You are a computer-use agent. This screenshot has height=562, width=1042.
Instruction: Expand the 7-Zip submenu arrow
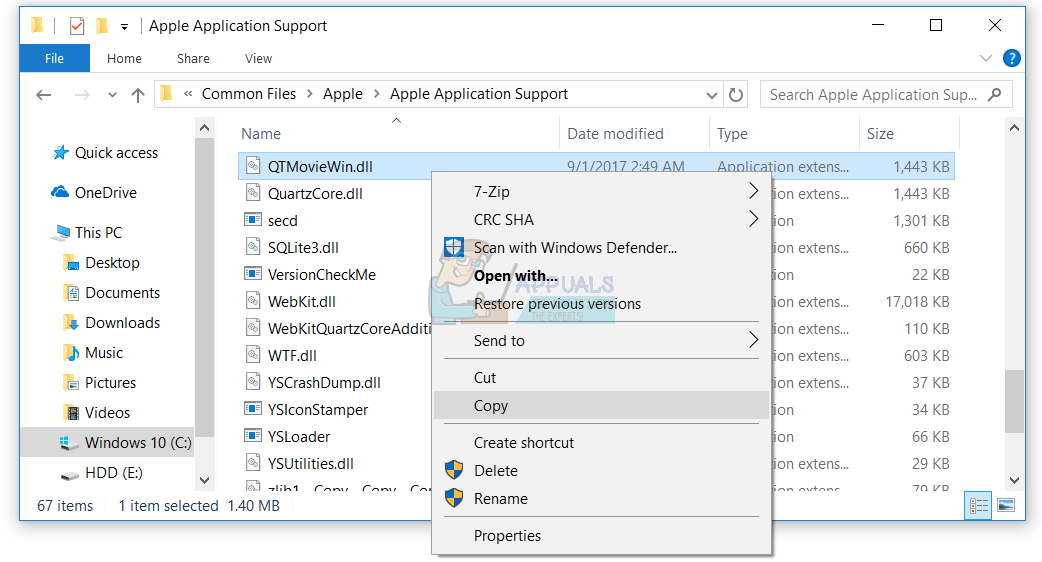(x=754, y=191)
